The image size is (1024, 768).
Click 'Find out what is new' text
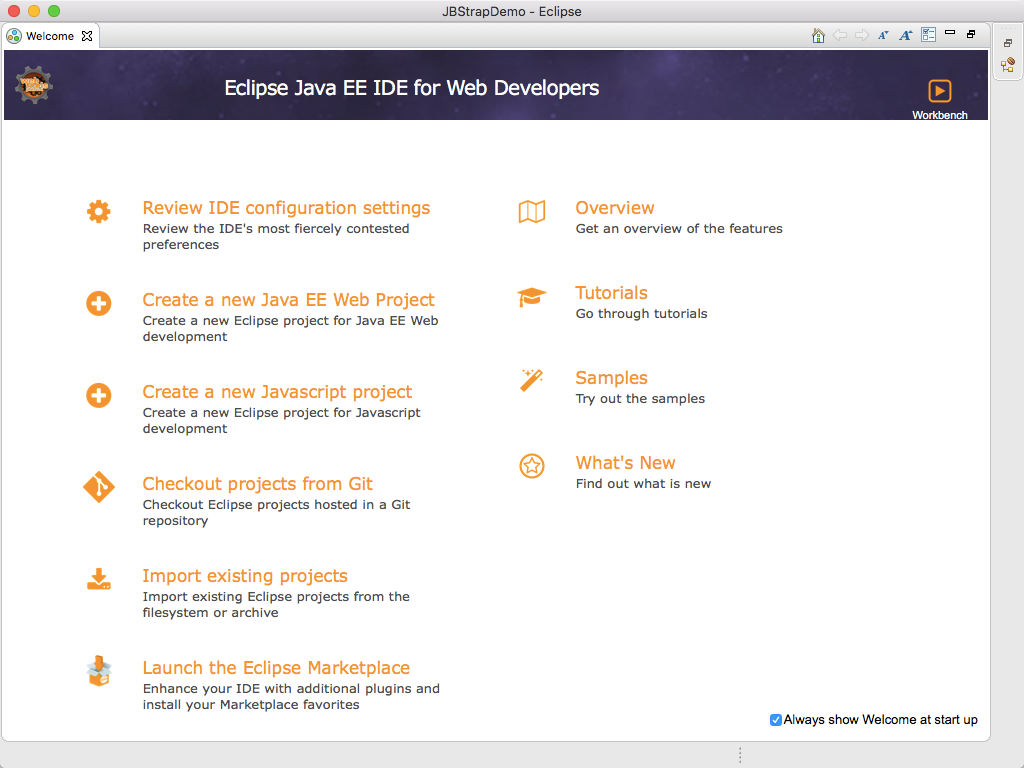643,483
